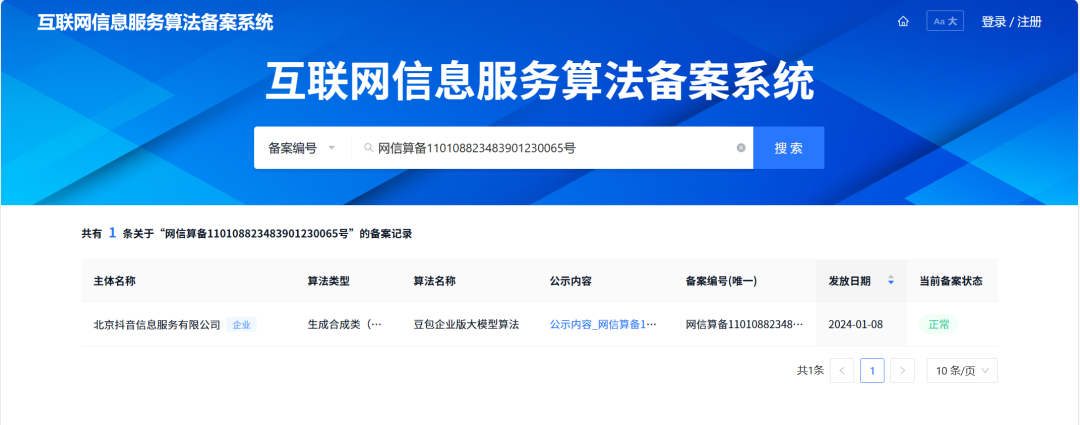Clear the search input text
Viewport: 1080px width, 425px height.
click(741, 147)
